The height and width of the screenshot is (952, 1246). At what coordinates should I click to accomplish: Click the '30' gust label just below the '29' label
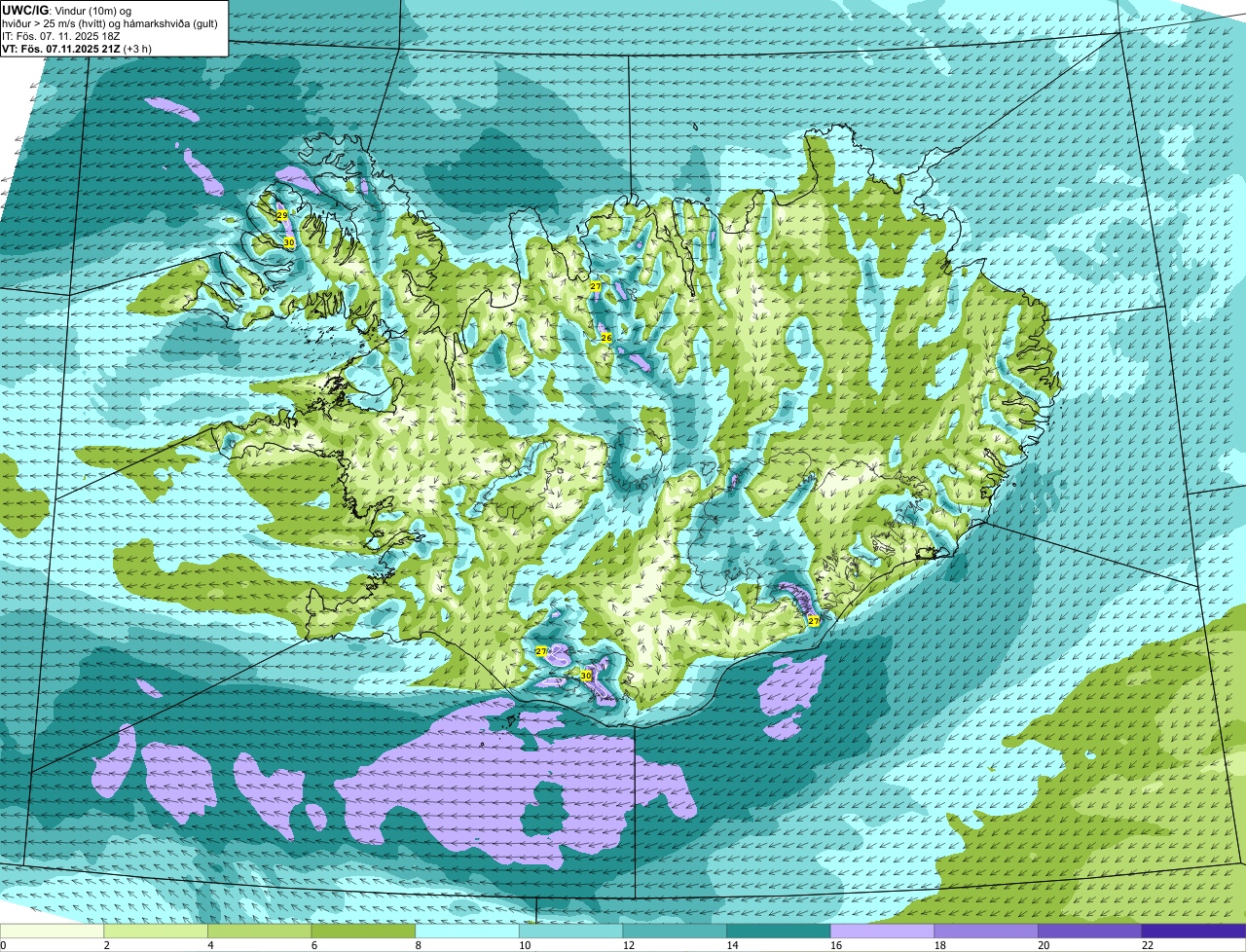tap(289, 242)
